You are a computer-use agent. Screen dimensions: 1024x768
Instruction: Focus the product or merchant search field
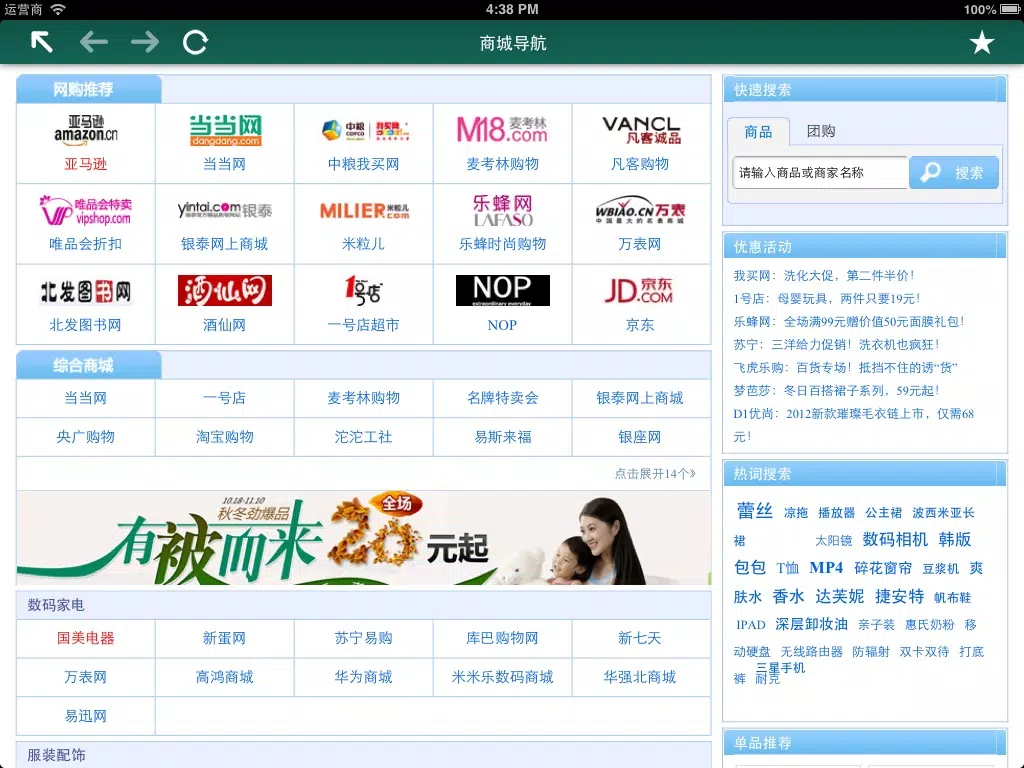click(x=820, y=172)
